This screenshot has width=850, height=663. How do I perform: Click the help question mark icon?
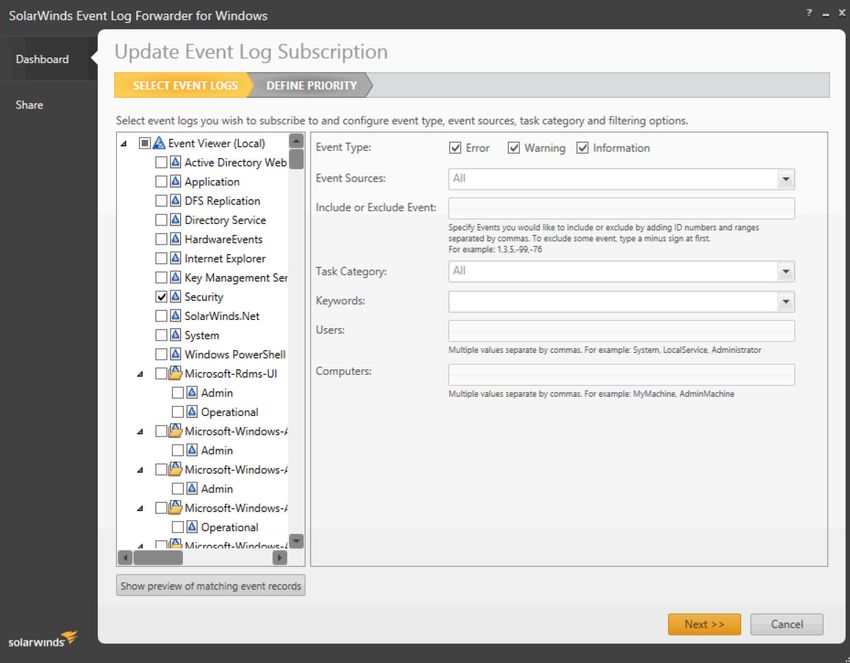[809, 13]
